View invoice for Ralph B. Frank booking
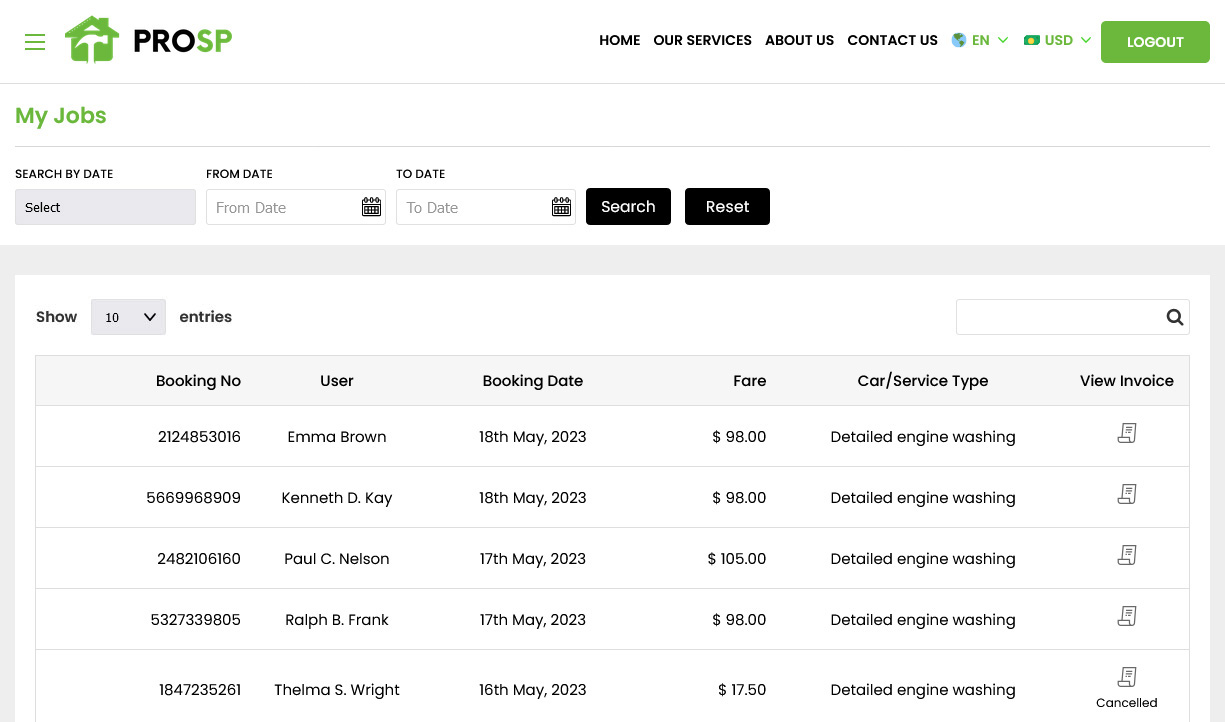The image size is (1225, 722). 1127,616
